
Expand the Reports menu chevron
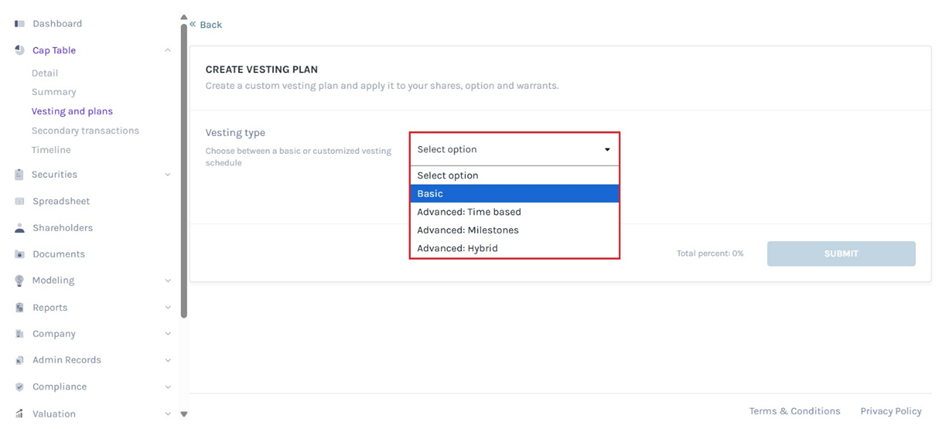pos(168,307)
